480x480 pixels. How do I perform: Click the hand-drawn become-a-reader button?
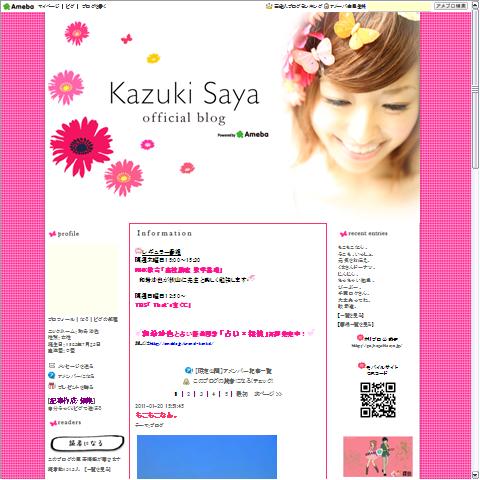(x=87, y=443)
